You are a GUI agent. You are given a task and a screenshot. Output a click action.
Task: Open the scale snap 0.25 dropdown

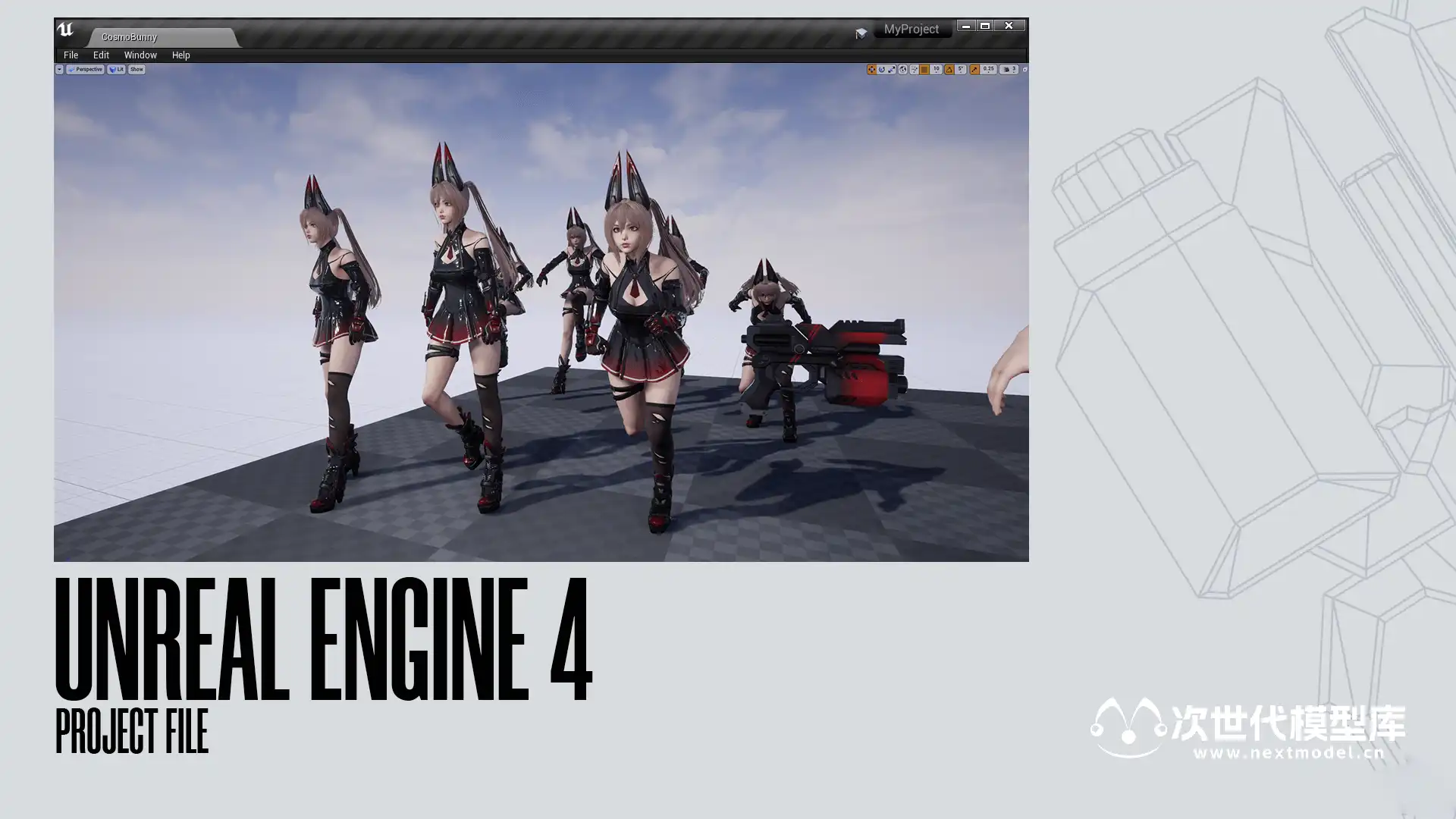click(988, 69)
